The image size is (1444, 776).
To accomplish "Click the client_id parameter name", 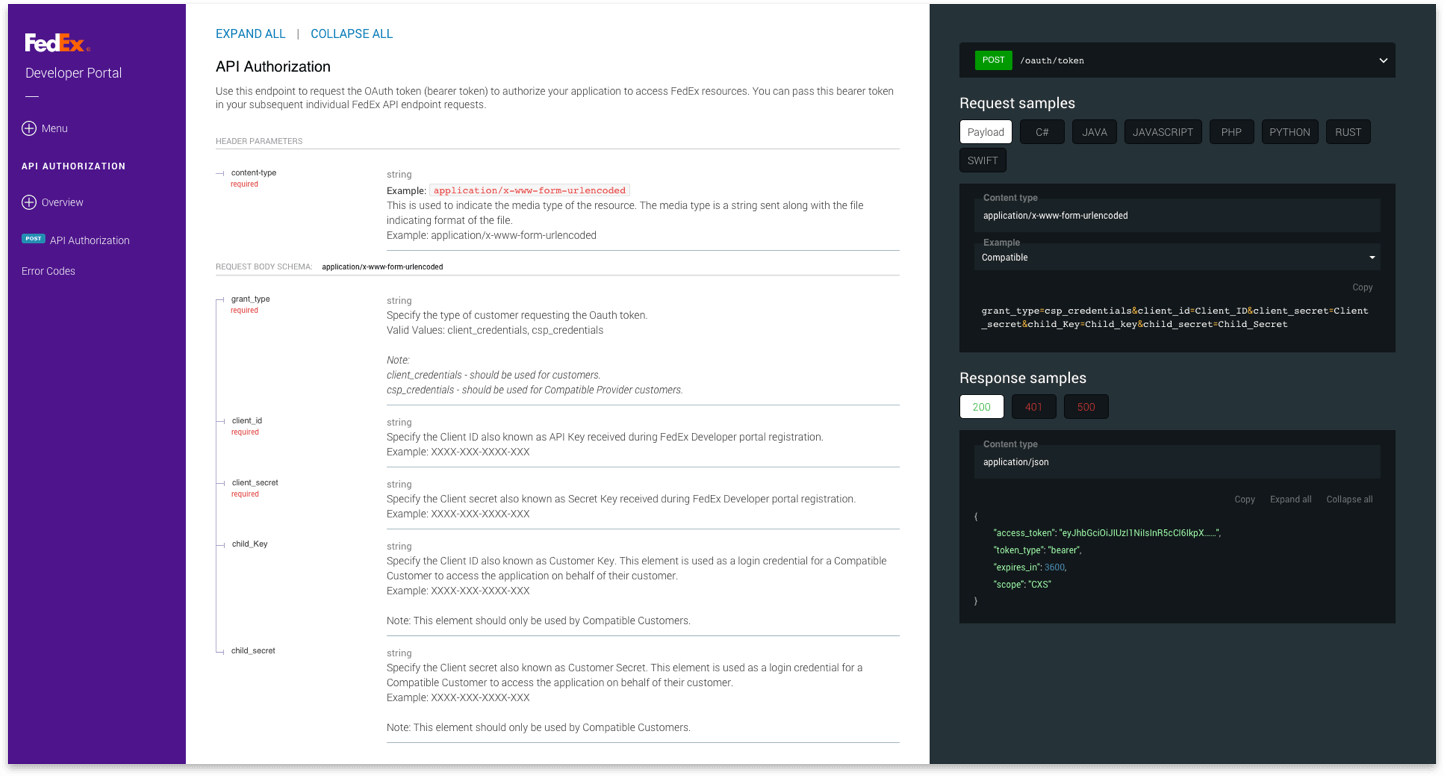I will pos(246,421).
